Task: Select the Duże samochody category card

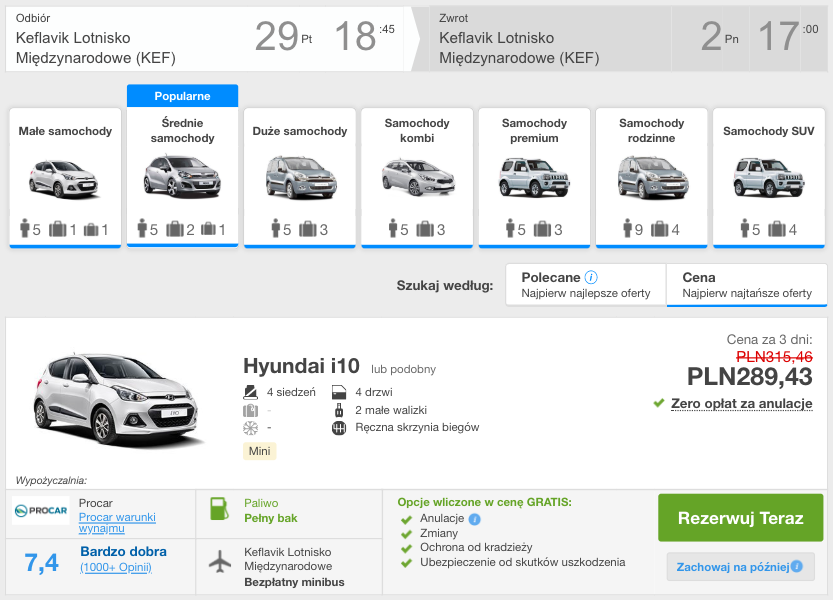Action: [x=300, y=178]
